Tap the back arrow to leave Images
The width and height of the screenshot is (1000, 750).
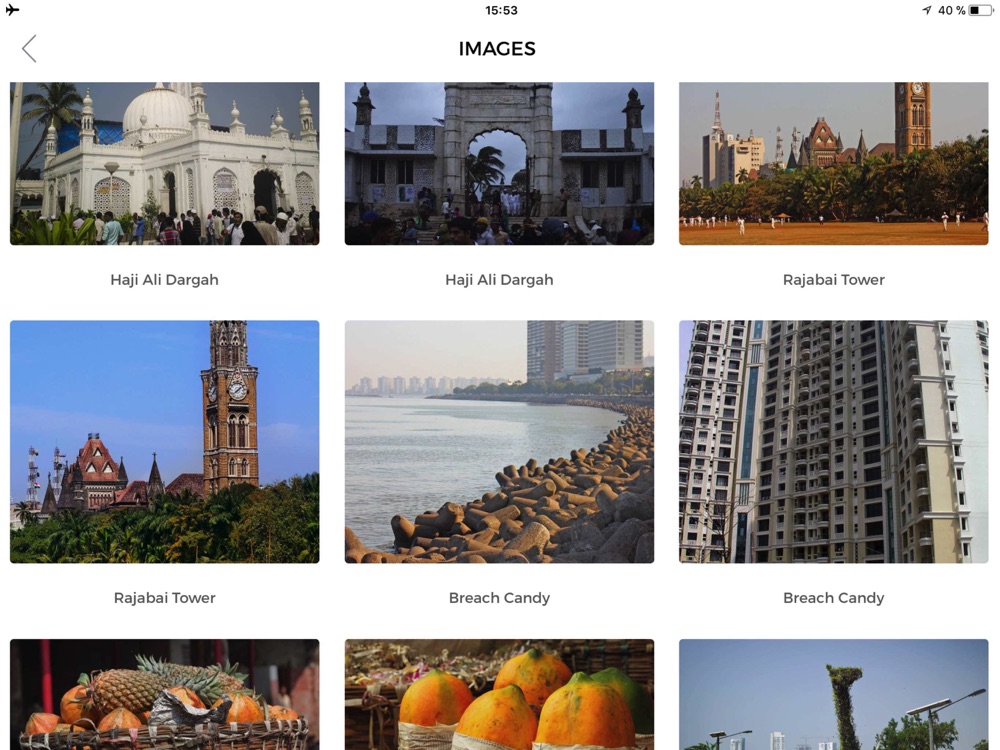29,48
